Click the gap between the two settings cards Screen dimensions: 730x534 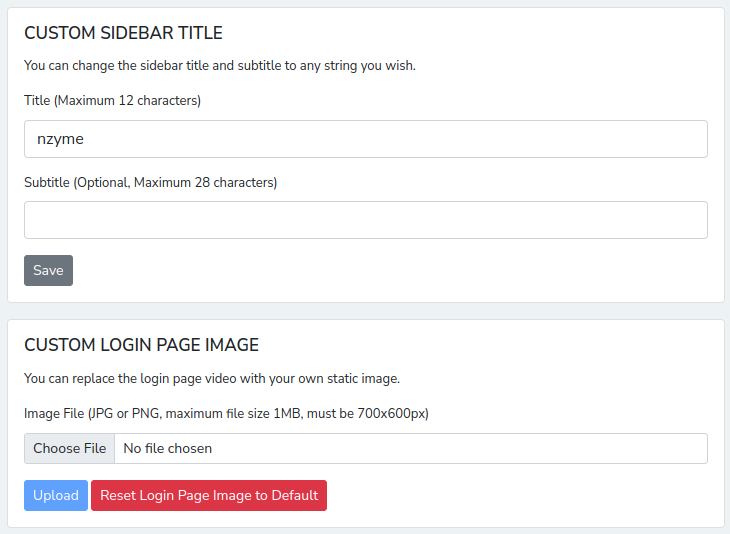pos(365,311)
